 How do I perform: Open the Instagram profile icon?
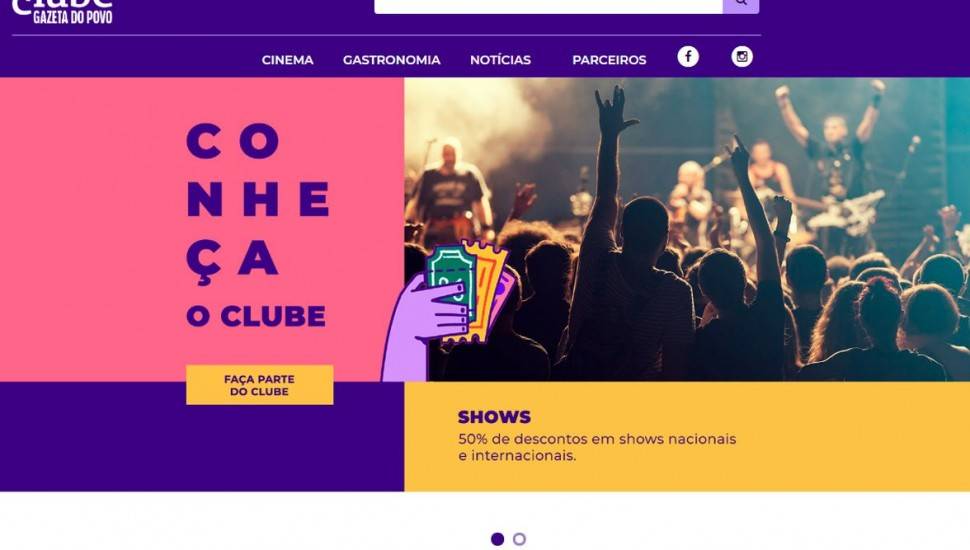click(742, 57)
